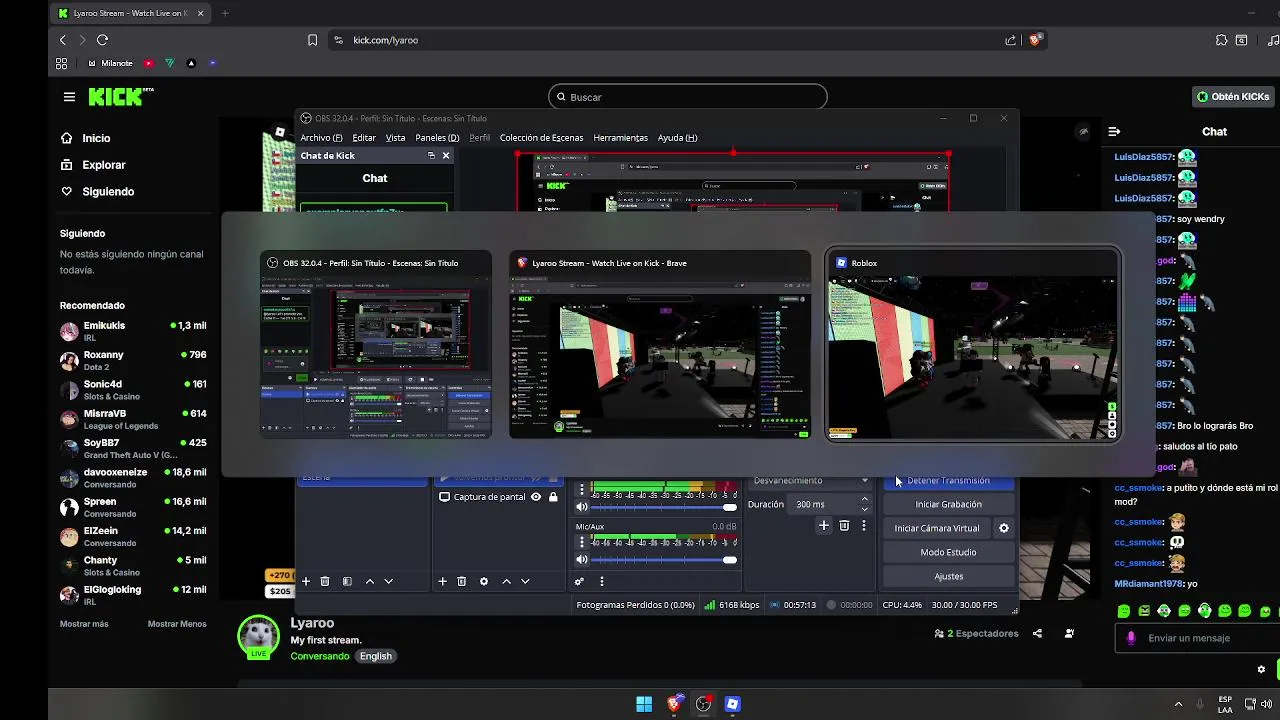The image size is (1280, 720).
Task: Open OBS advanced audio properties gears
Action: point(579,581)
